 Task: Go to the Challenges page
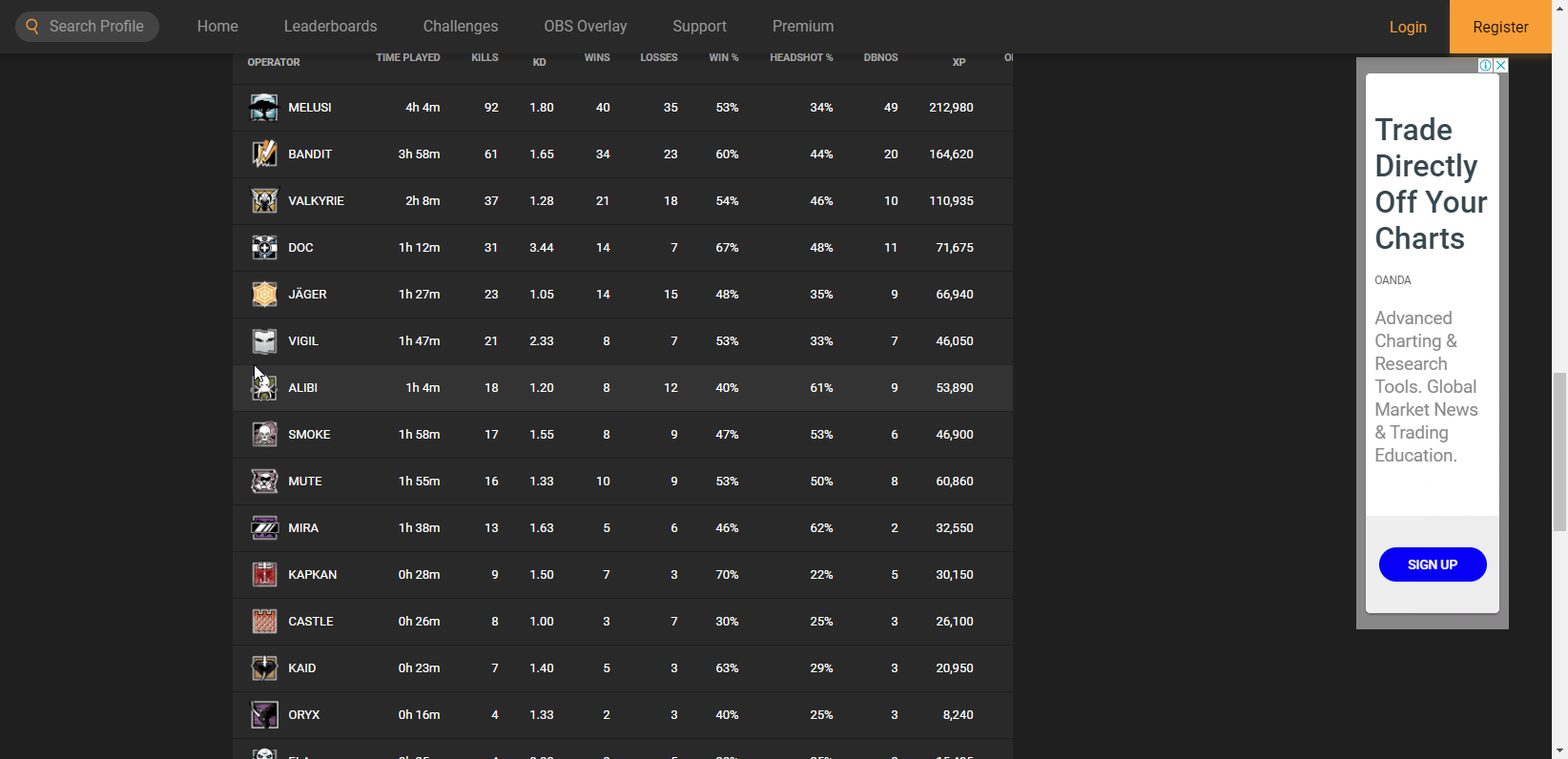pyautogui.click(x=461, y=27)
